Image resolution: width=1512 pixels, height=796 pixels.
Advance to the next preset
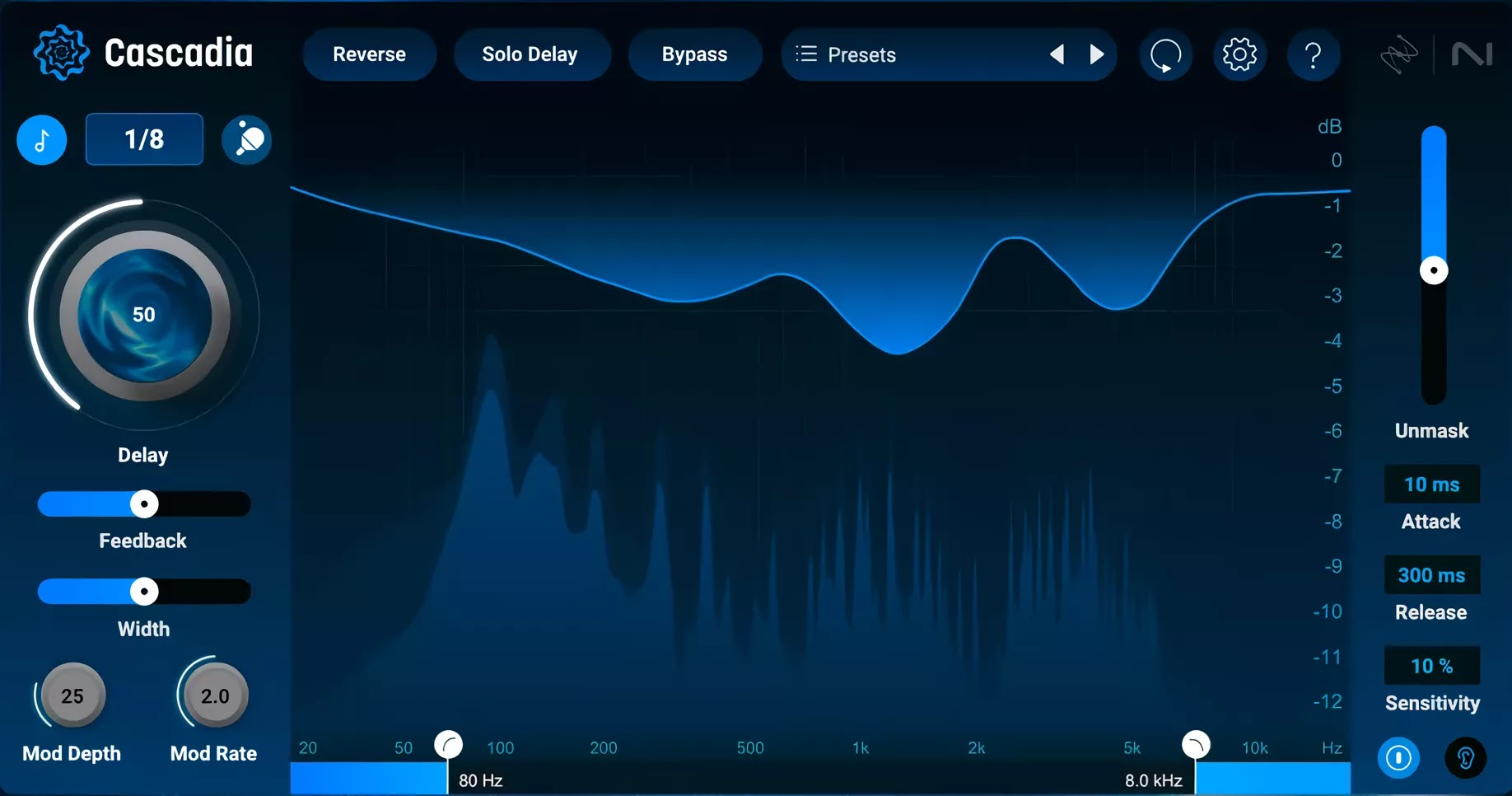pos(1096,54)
